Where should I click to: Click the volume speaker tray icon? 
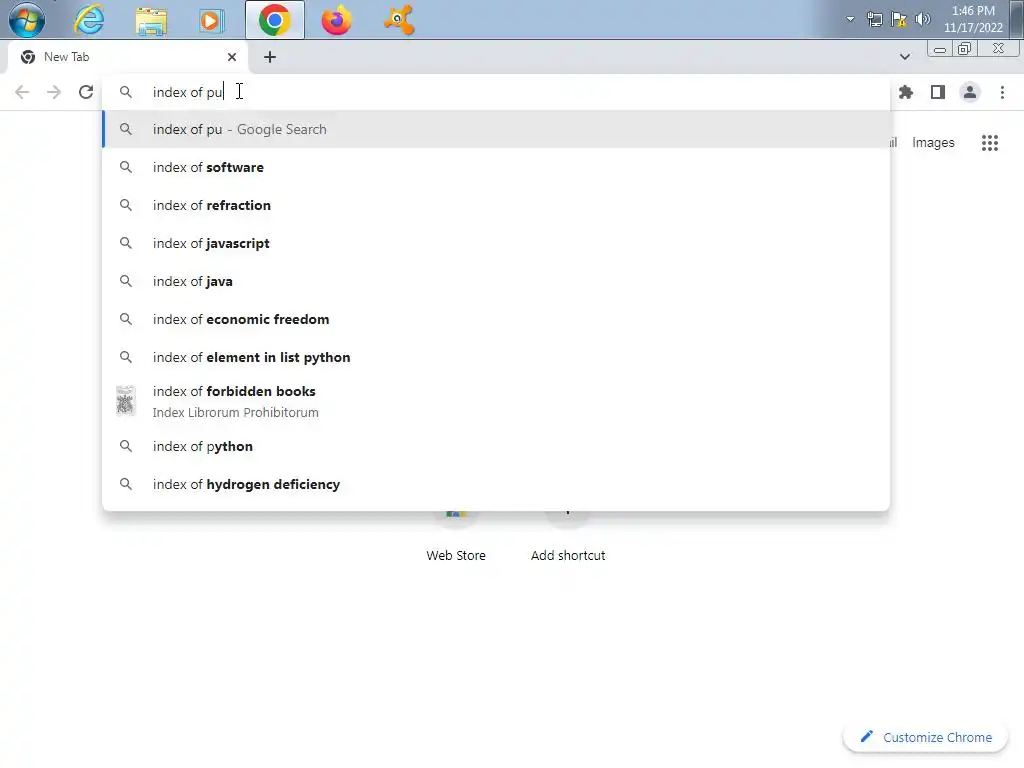coord(922,19)
